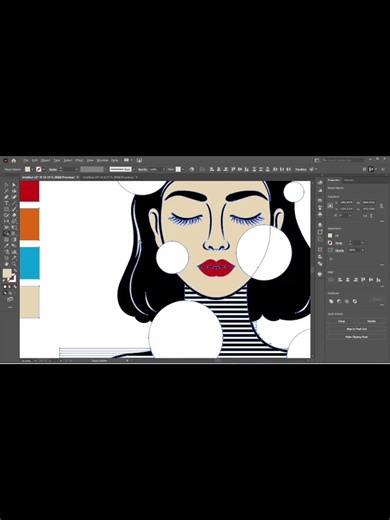The image size is (390, 520).
Task: Select the Slice tool
Action: (14, 257)
